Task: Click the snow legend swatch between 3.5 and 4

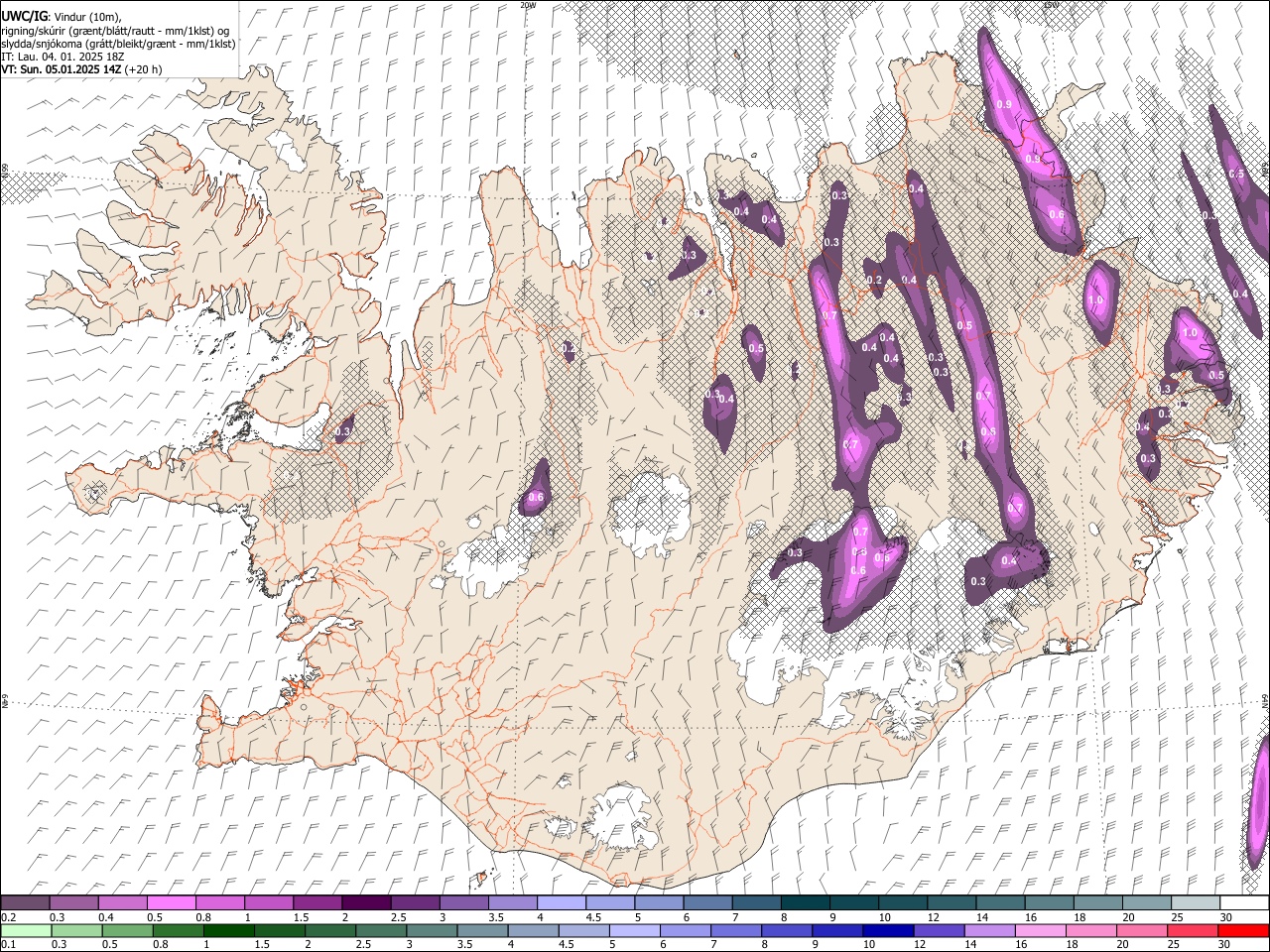Action: coord(513,903)
